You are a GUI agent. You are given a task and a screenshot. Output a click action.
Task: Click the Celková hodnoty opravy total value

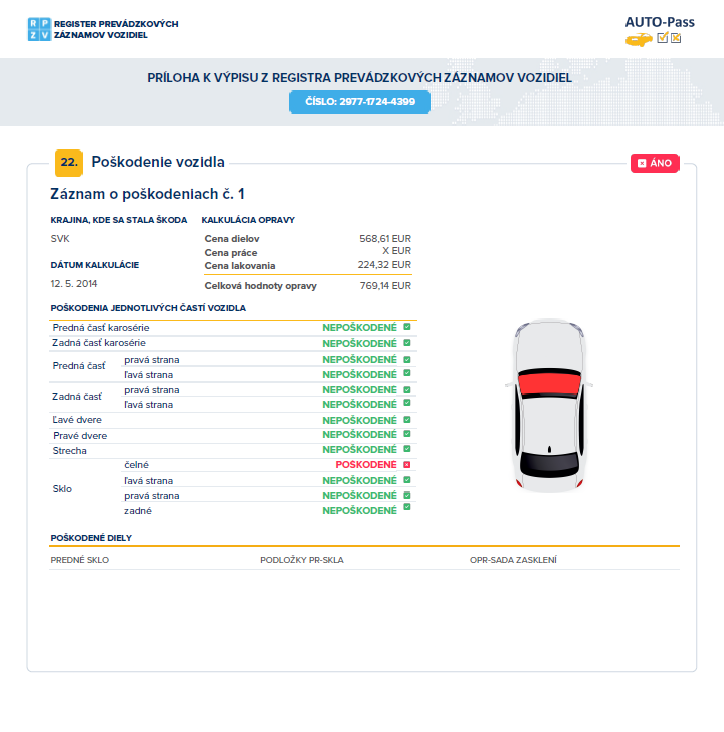coord(385,286)
